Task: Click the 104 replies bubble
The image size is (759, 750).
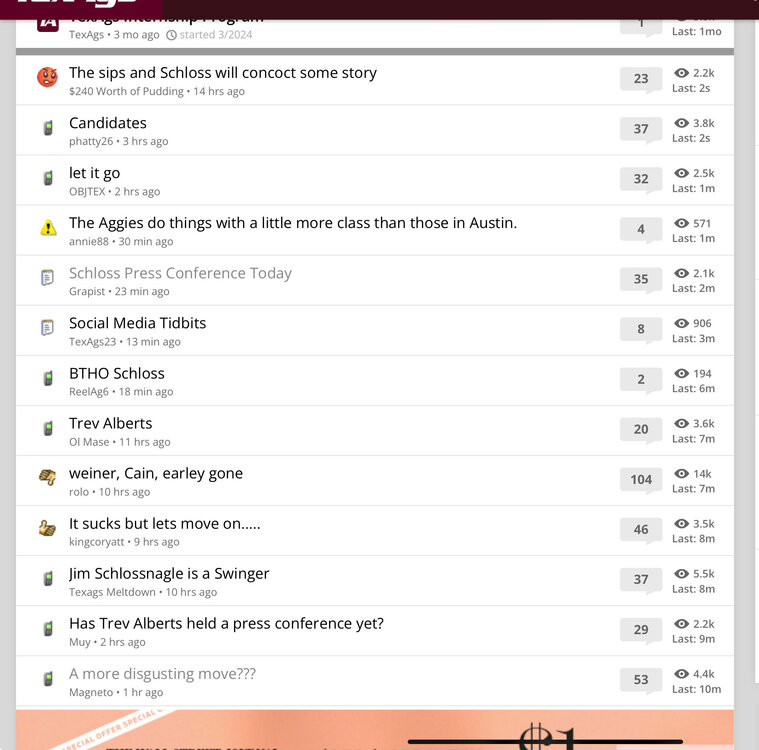Action: coord(641,480)
